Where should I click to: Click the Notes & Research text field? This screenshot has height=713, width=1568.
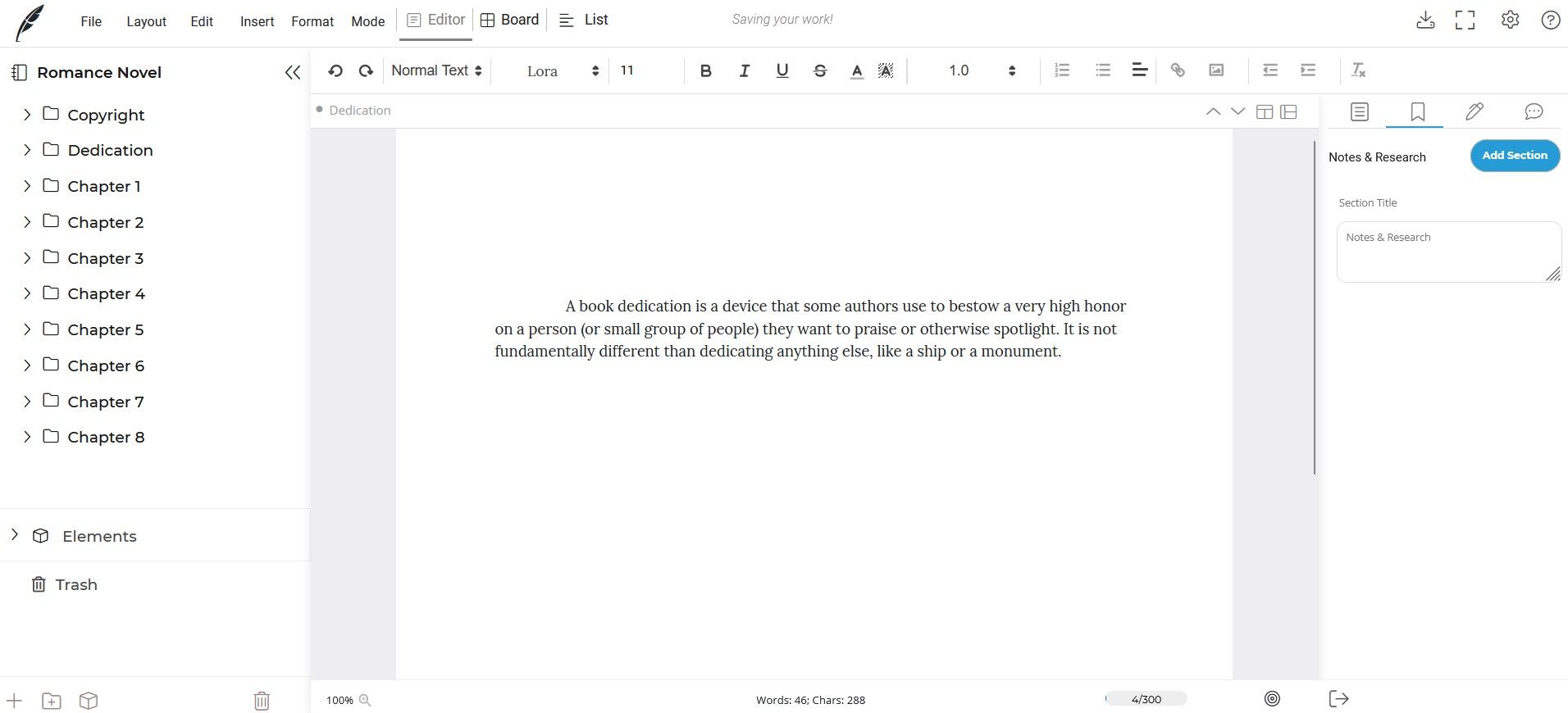pyautogui.click(x=1447, y=252)
